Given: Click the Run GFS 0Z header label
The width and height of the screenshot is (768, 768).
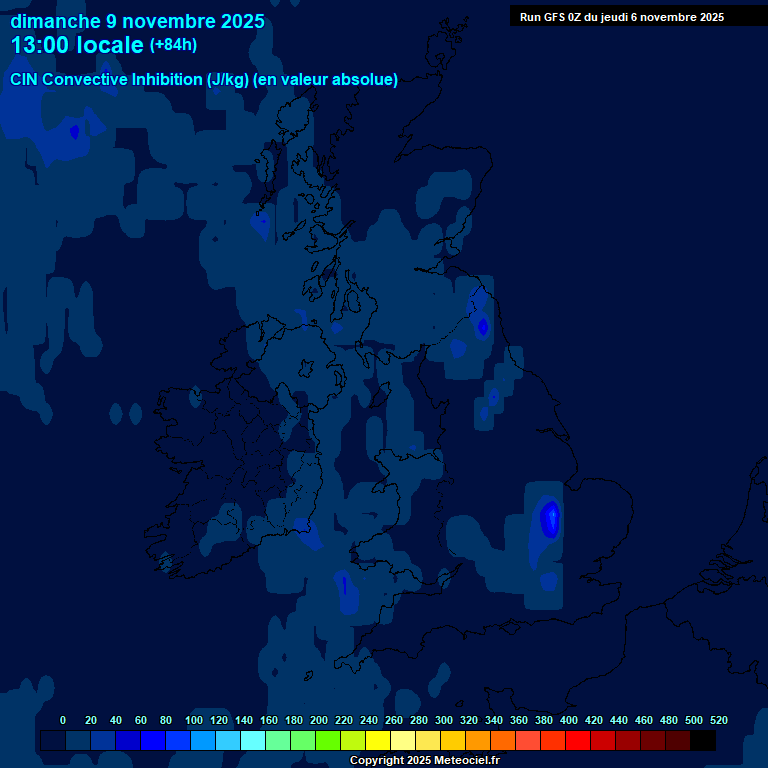Looking at the screenshot, I should tap(622, 17).
